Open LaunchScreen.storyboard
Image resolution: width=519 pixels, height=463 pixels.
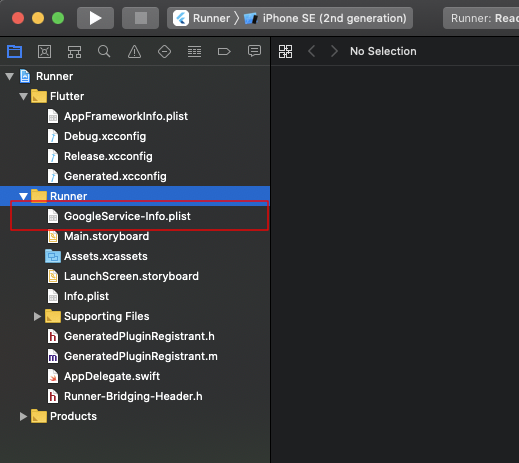pos(123,276)
